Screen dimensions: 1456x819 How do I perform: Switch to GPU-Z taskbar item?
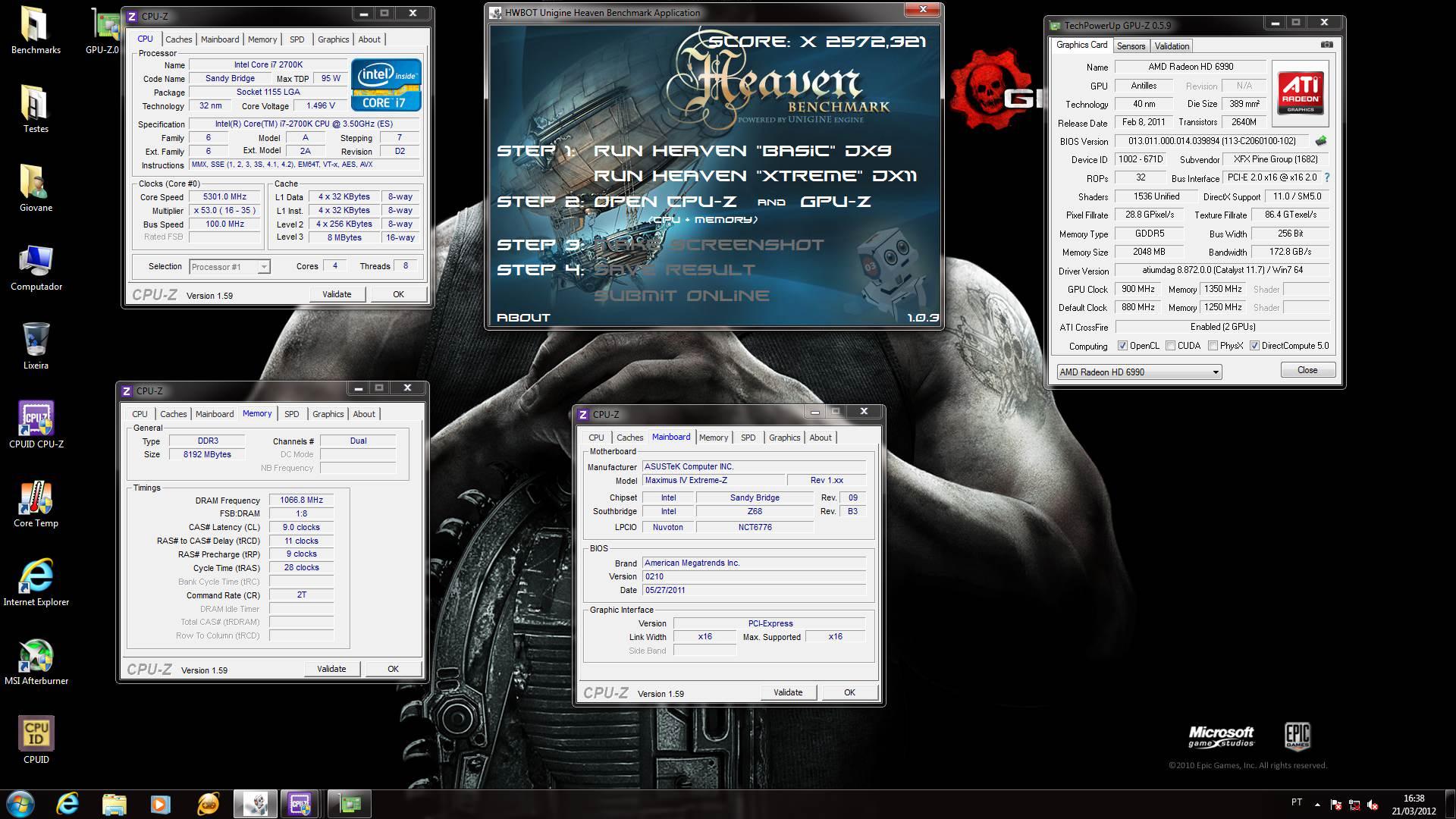[x=350, y=804]
